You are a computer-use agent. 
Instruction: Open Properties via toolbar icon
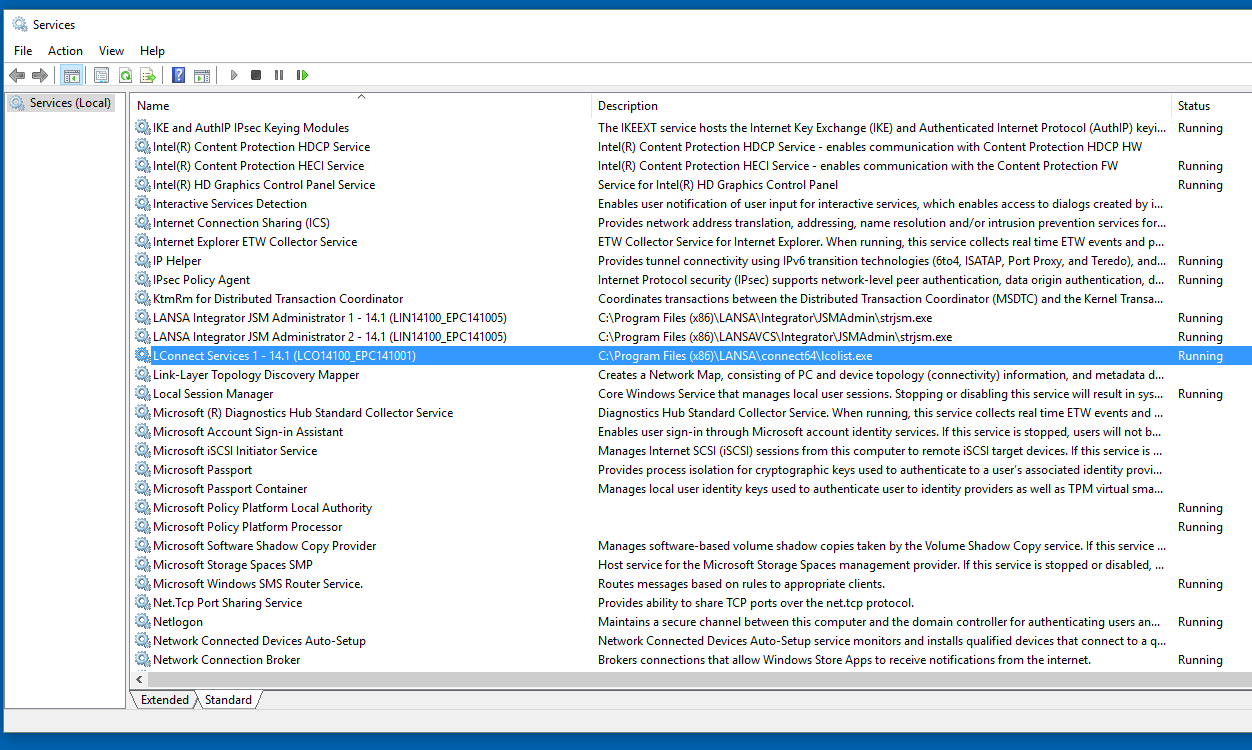pos(101,75)
